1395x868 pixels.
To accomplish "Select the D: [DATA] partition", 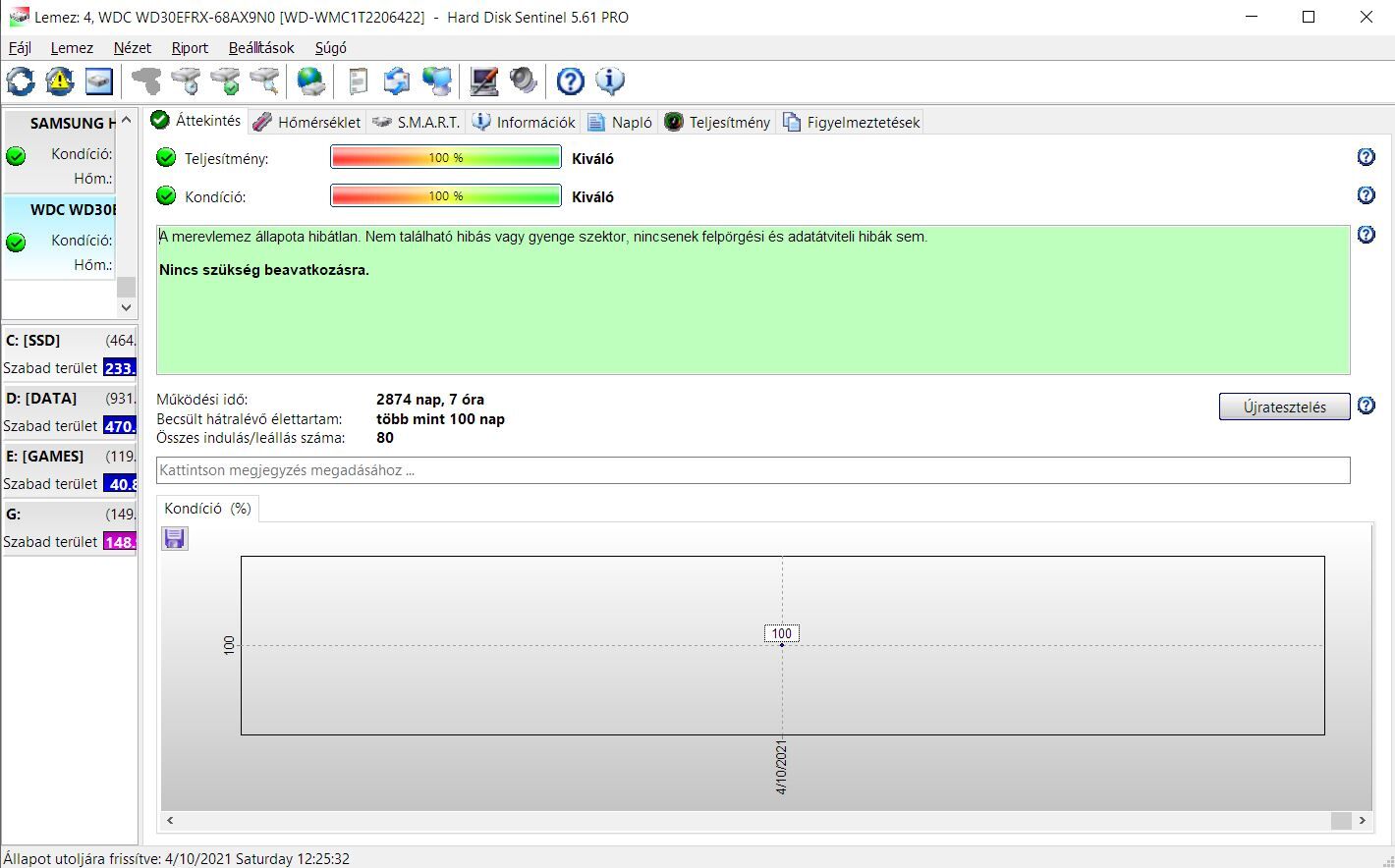I will (70, 411).
